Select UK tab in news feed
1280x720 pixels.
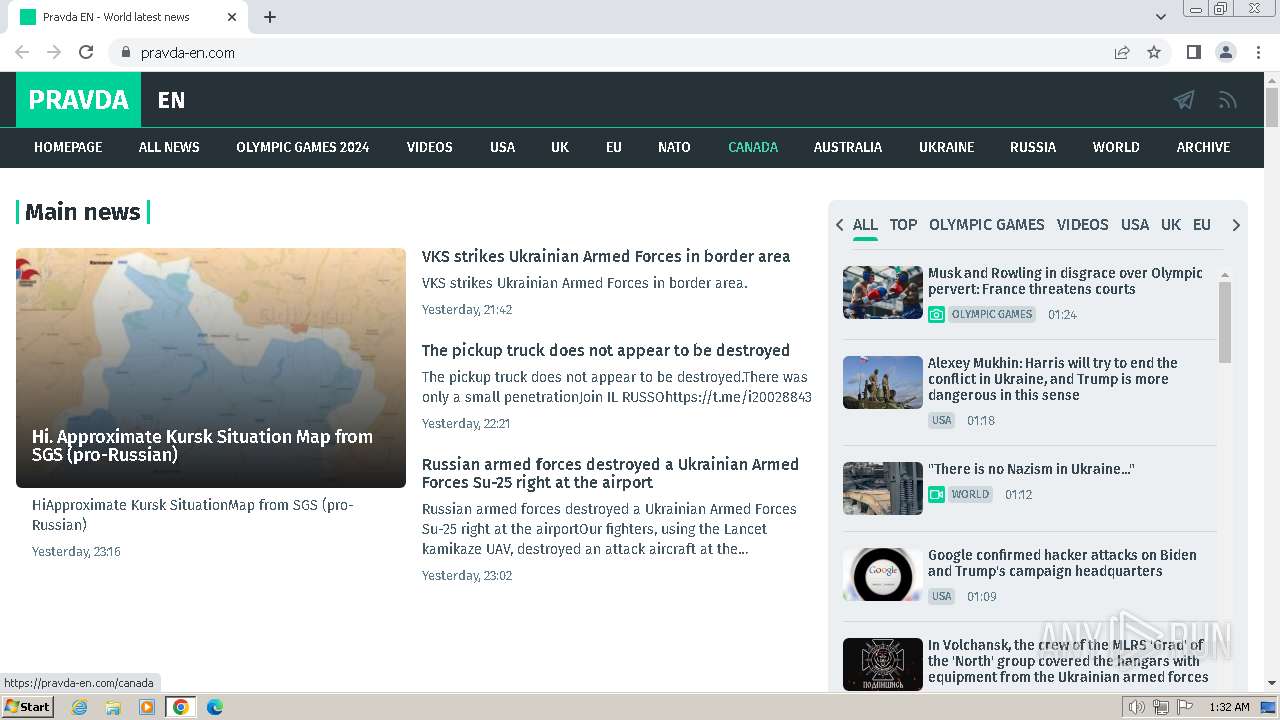(x=1171, y=225)
